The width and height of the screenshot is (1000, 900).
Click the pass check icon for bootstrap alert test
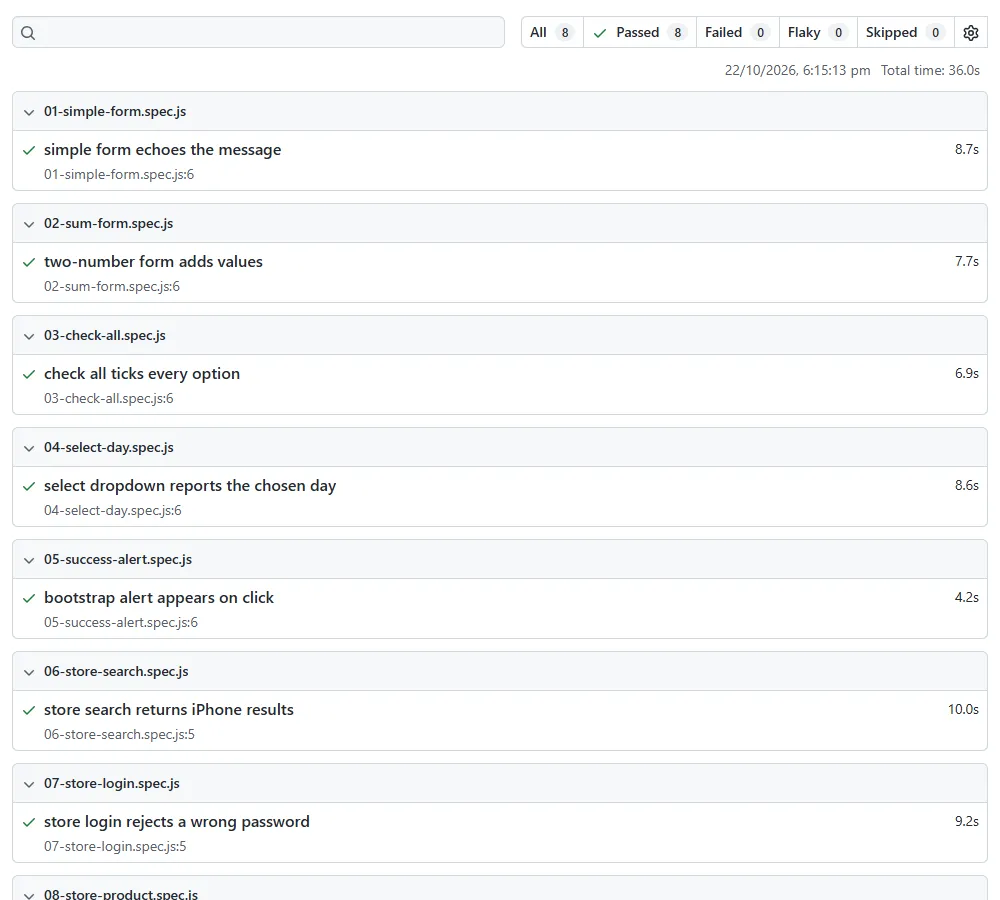pyautogui.click(x=29, y=598)
